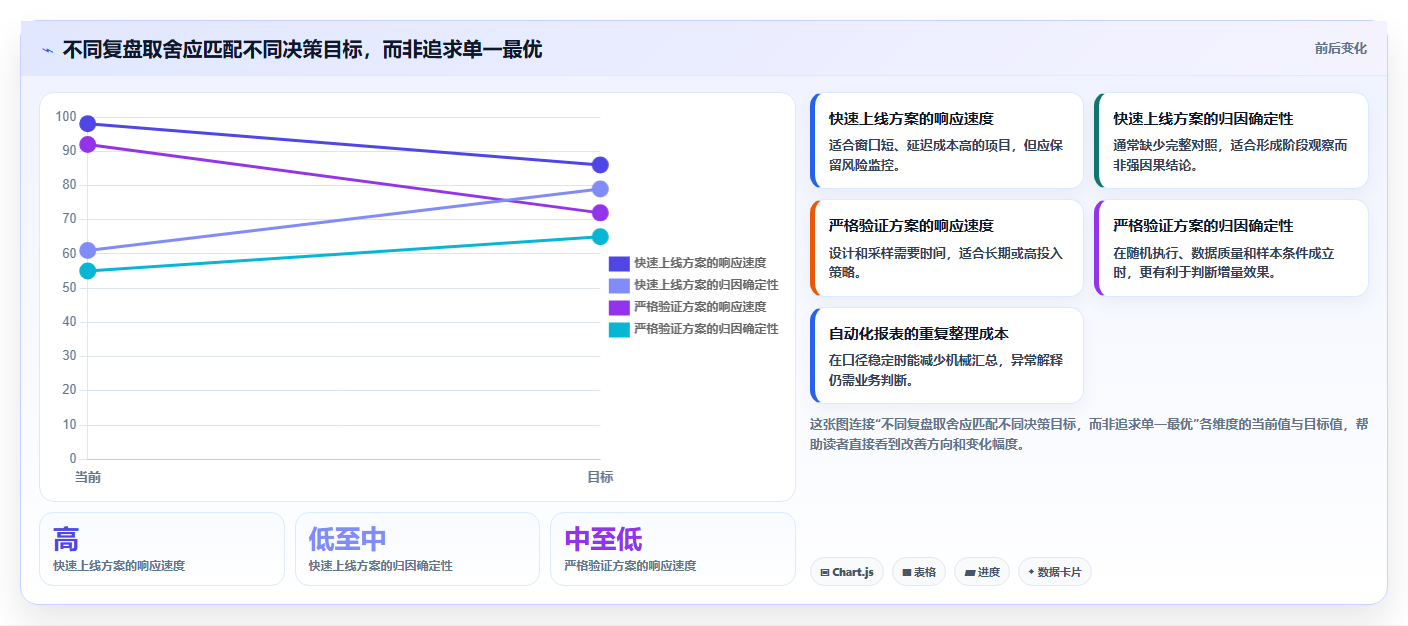
Task: Click the lightning icon beside the title
Action: point(47,50)
